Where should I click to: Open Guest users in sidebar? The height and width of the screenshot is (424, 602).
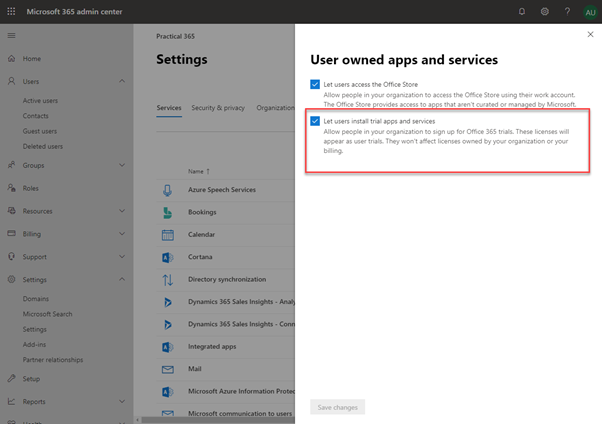tap(40, 131)
